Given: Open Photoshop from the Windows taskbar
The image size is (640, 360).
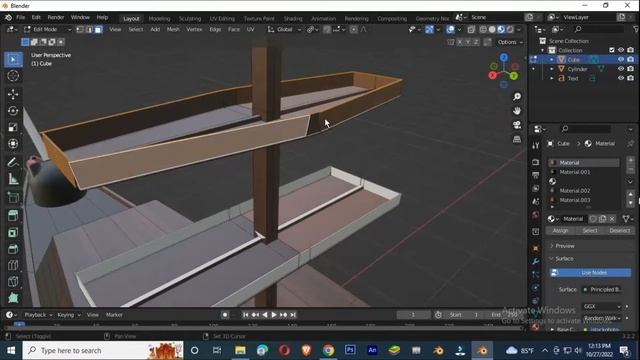Looking at the screenshot, I should tap(350, 350).
